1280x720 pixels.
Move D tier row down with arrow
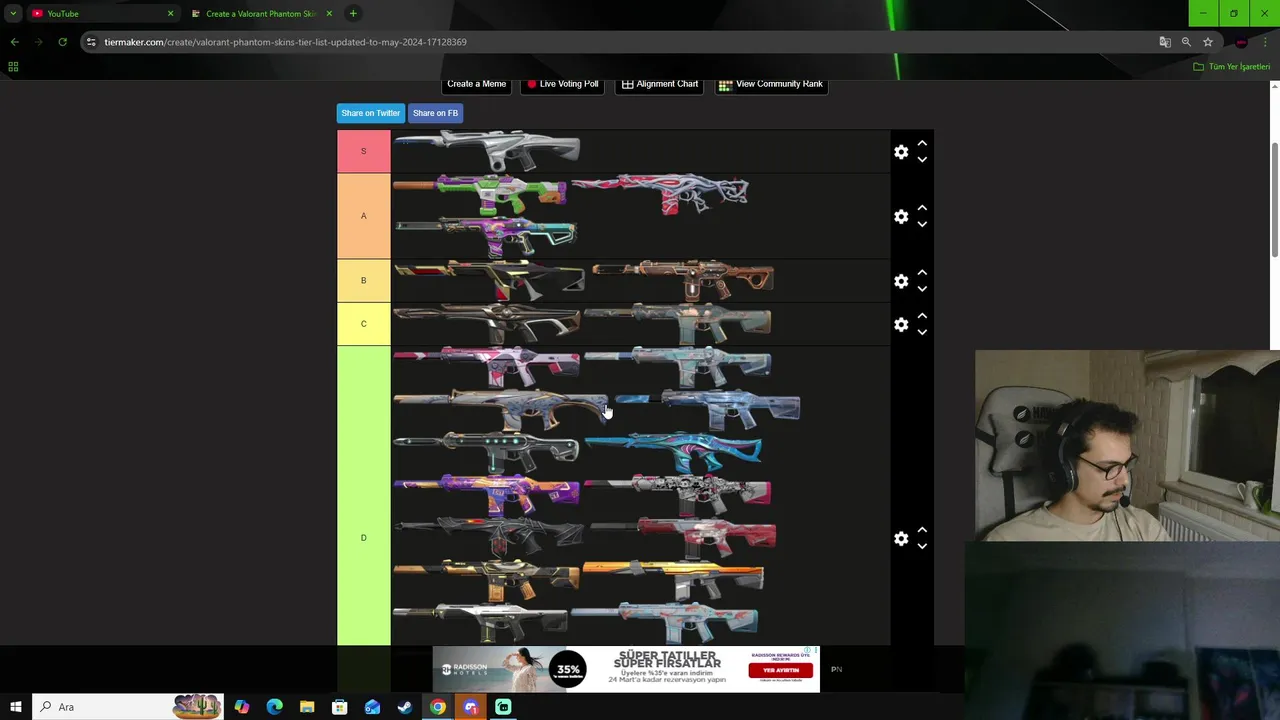[922, 546]
